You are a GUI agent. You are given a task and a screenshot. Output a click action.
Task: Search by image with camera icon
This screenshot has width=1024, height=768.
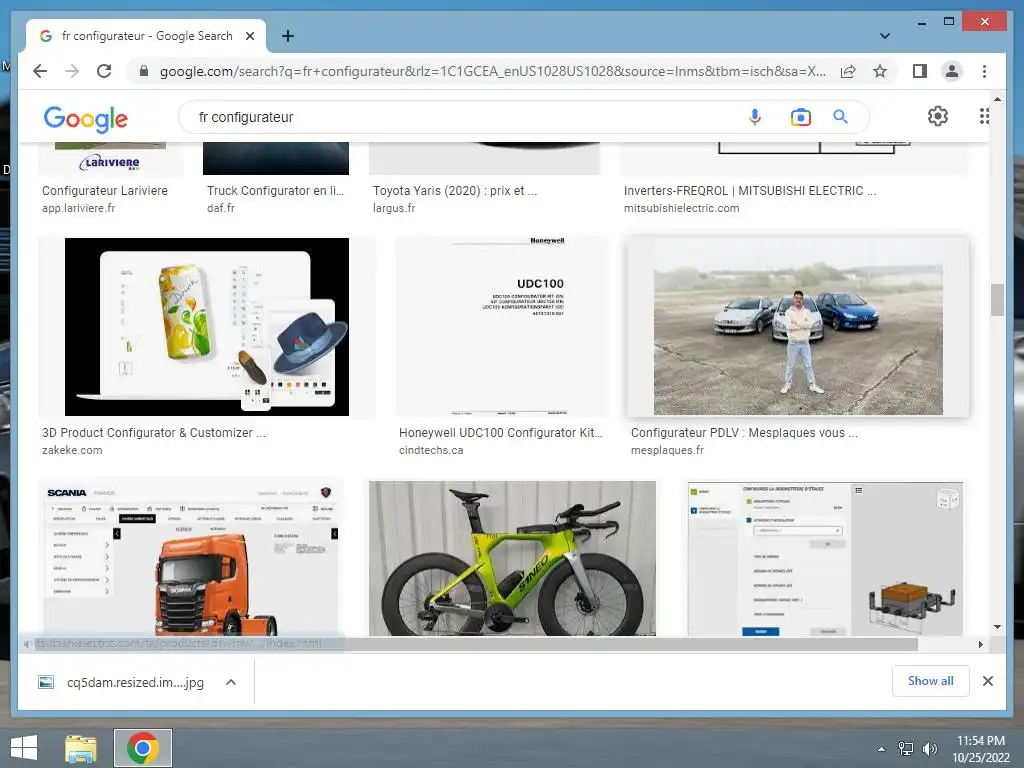click(801, 117)
